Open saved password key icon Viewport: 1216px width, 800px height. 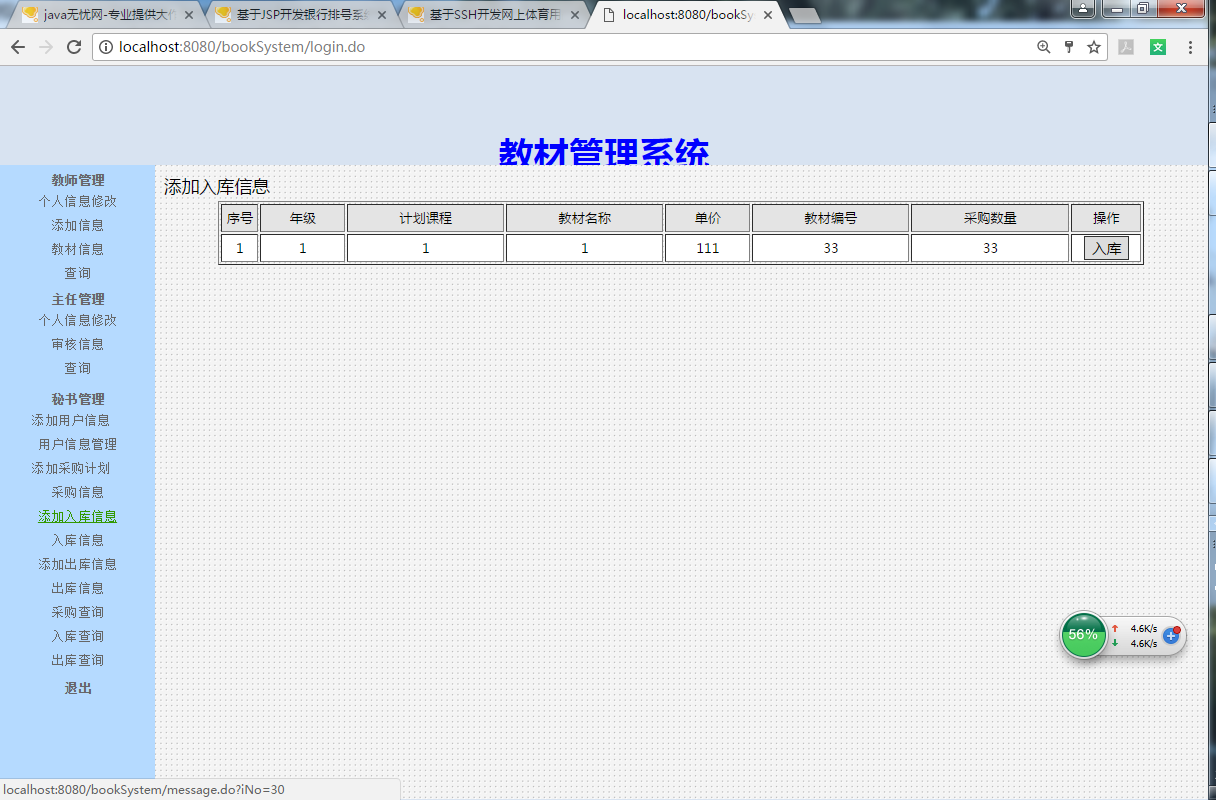[1068, 47]
